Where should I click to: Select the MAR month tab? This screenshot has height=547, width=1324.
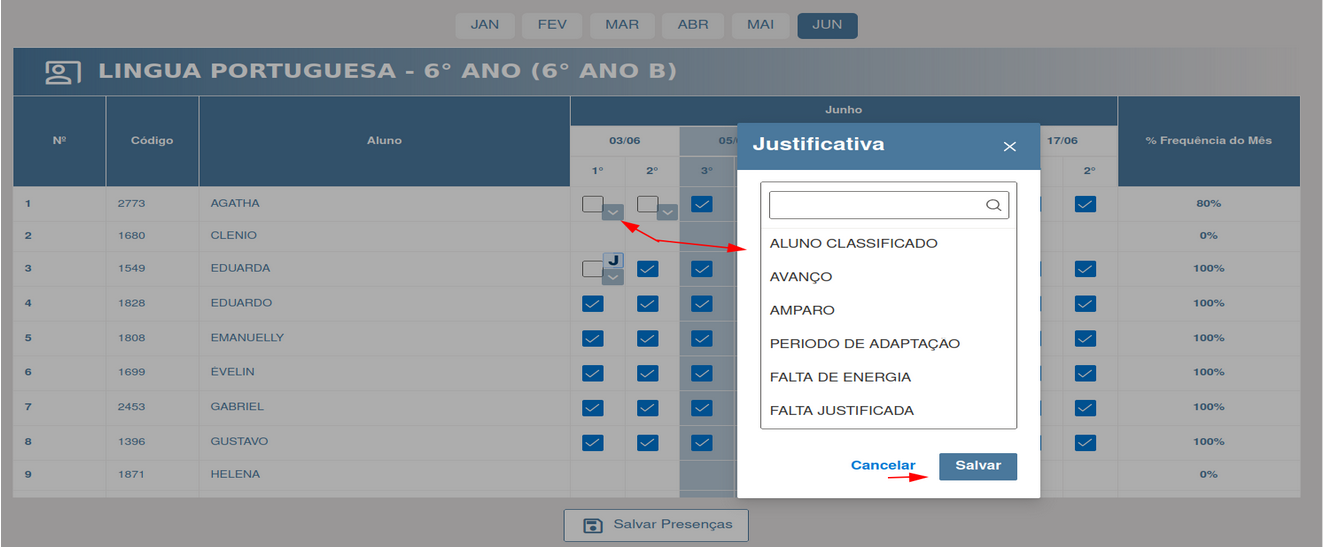coord(622,25)
